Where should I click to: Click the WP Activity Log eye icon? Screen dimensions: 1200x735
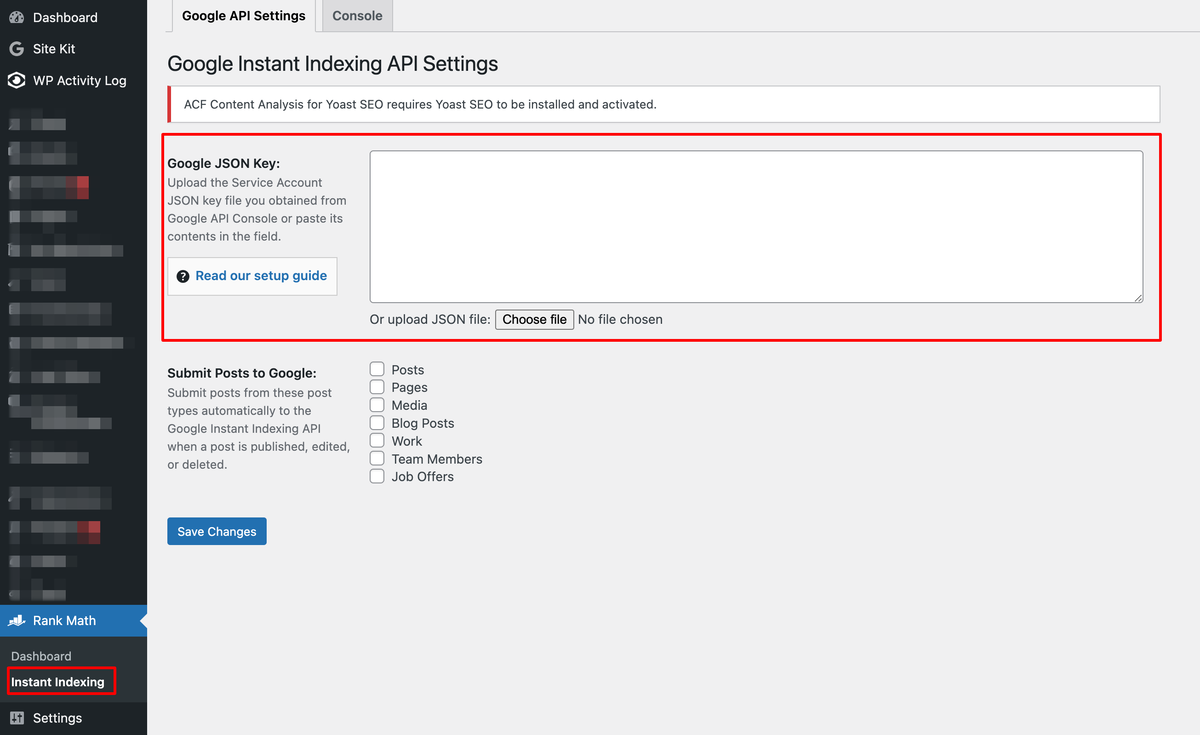coord(16,81)
